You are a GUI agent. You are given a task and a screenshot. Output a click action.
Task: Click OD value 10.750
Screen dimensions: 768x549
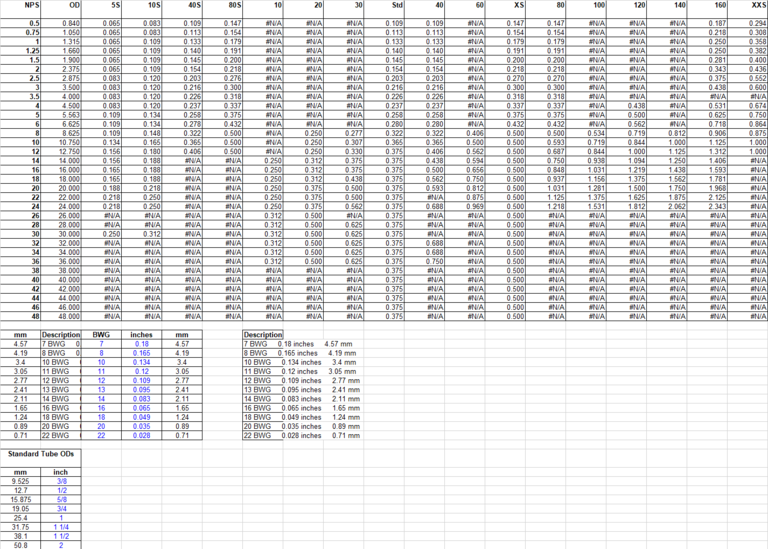61,142
